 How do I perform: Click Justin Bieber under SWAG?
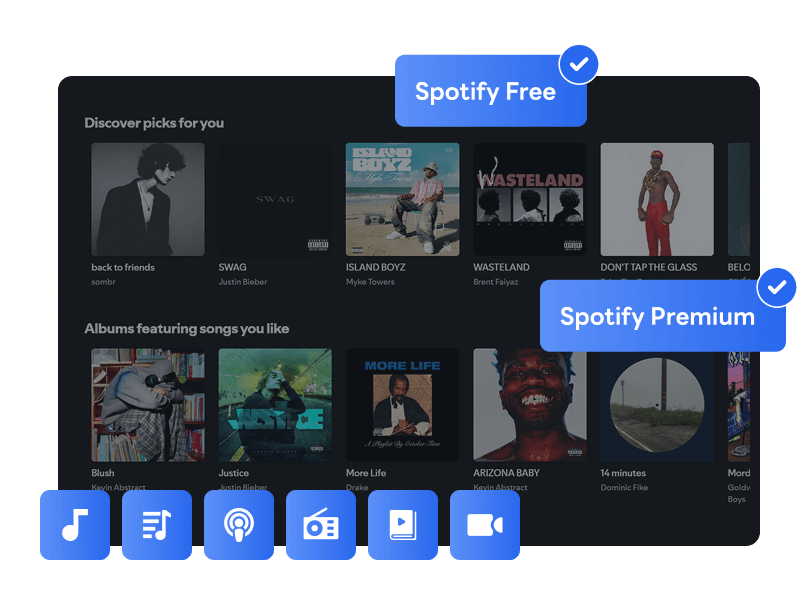243,282
